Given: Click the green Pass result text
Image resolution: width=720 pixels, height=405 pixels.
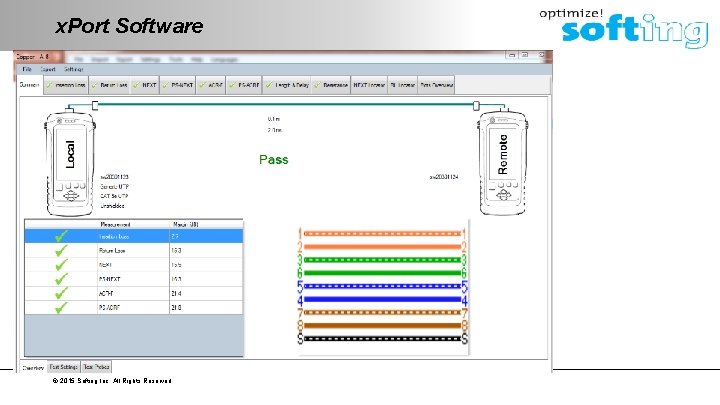Looking at the screenshot, I should 274,160.
